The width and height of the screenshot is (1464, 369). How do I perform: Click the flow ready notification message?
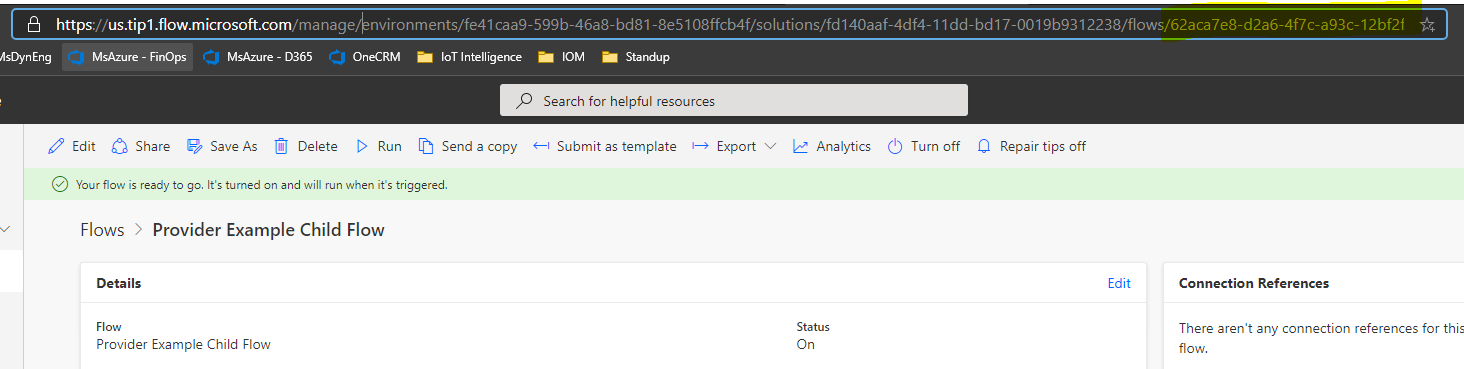coord(262,185)
